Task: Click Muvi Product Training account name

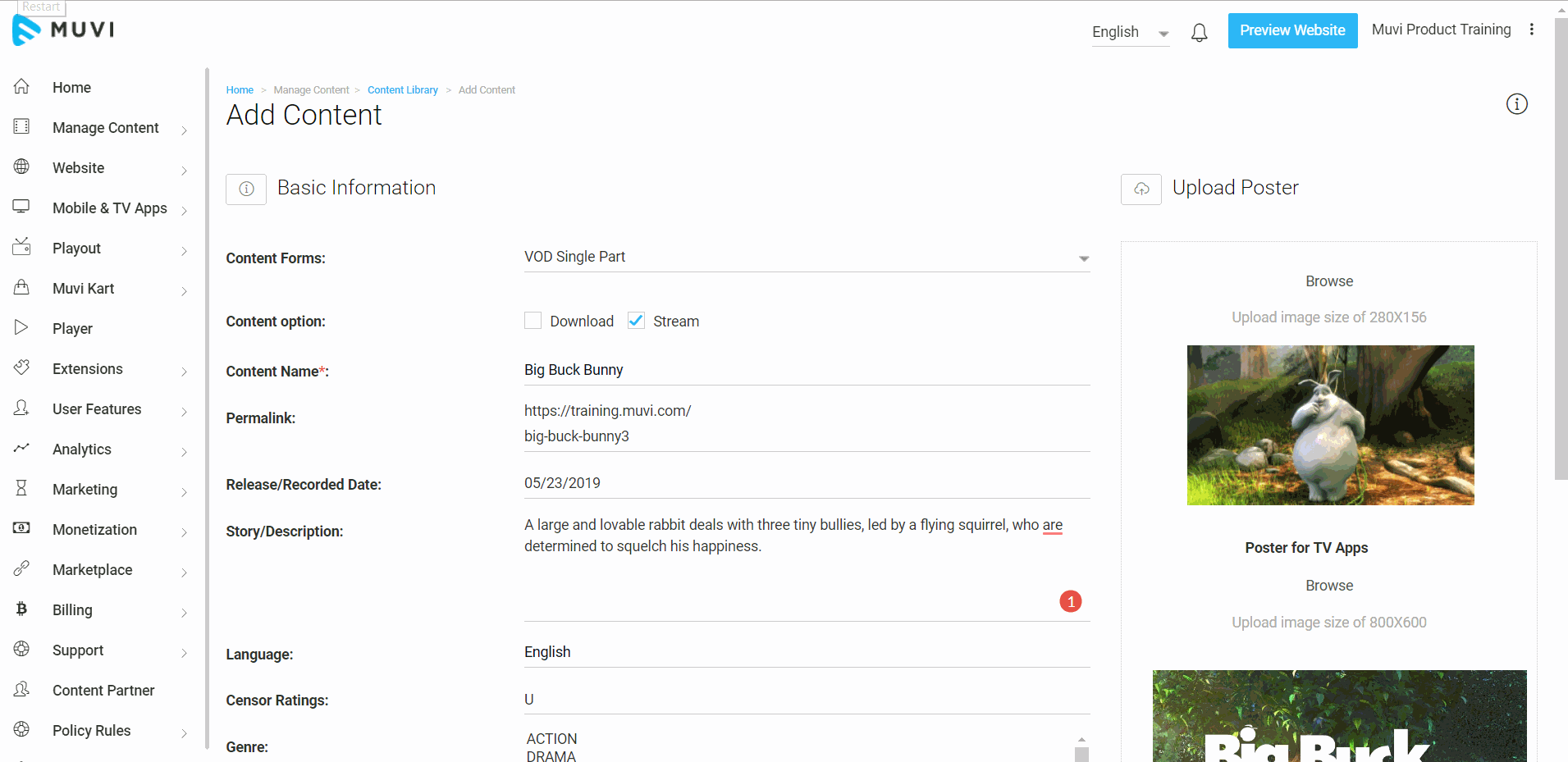Action: [x=1441, y=30]
